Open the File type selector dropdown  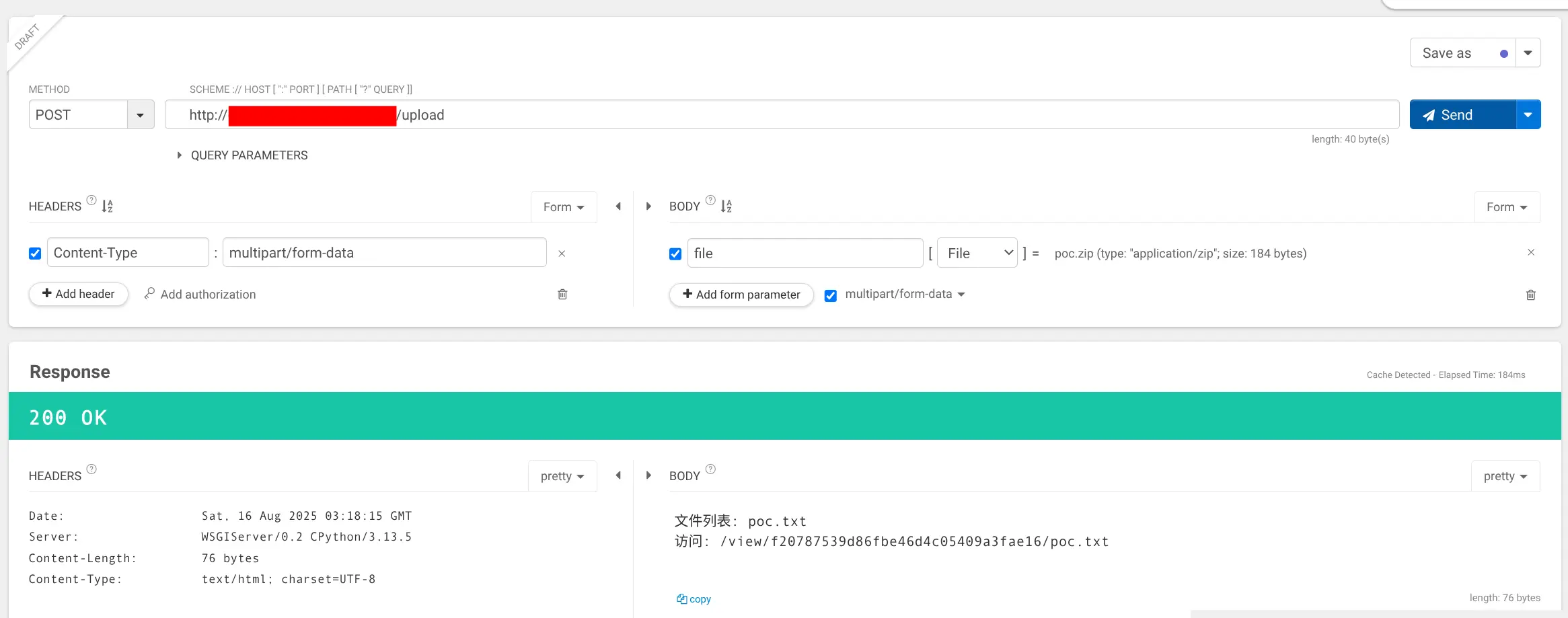tap(977, 254)
